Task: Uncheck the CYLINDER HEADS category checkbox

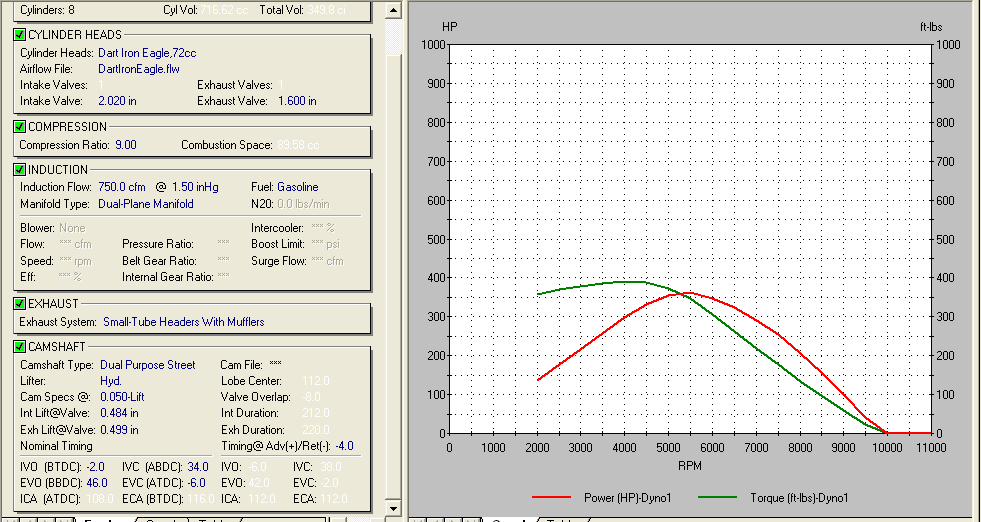Action: click(x=20, y=35)
